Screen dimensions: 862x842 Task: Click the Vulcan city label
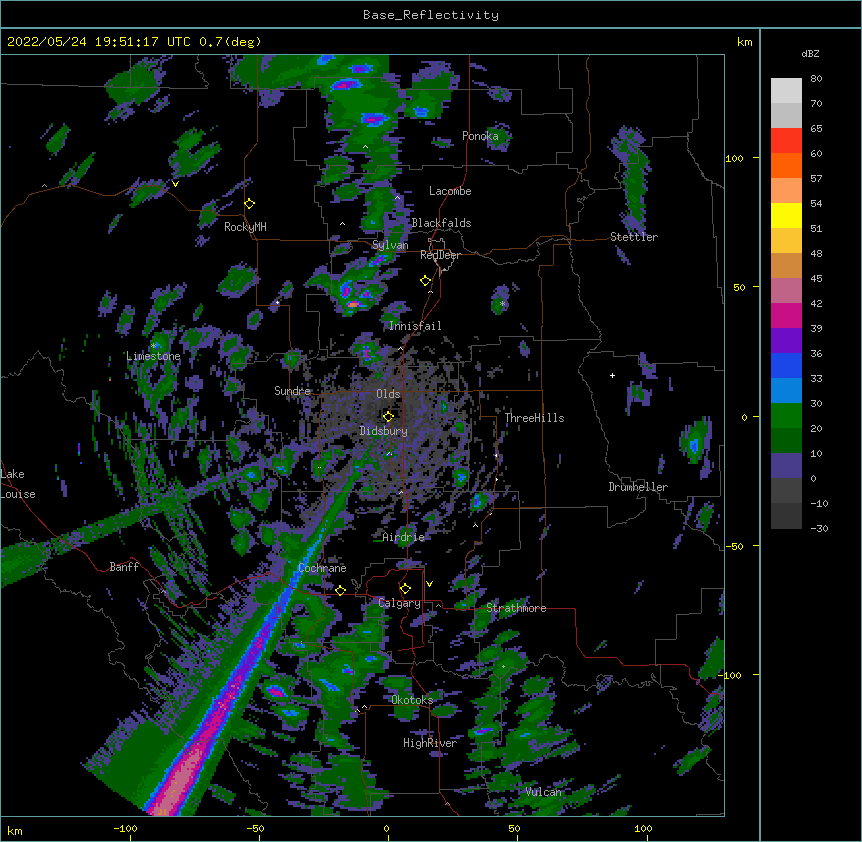(544, 792)
